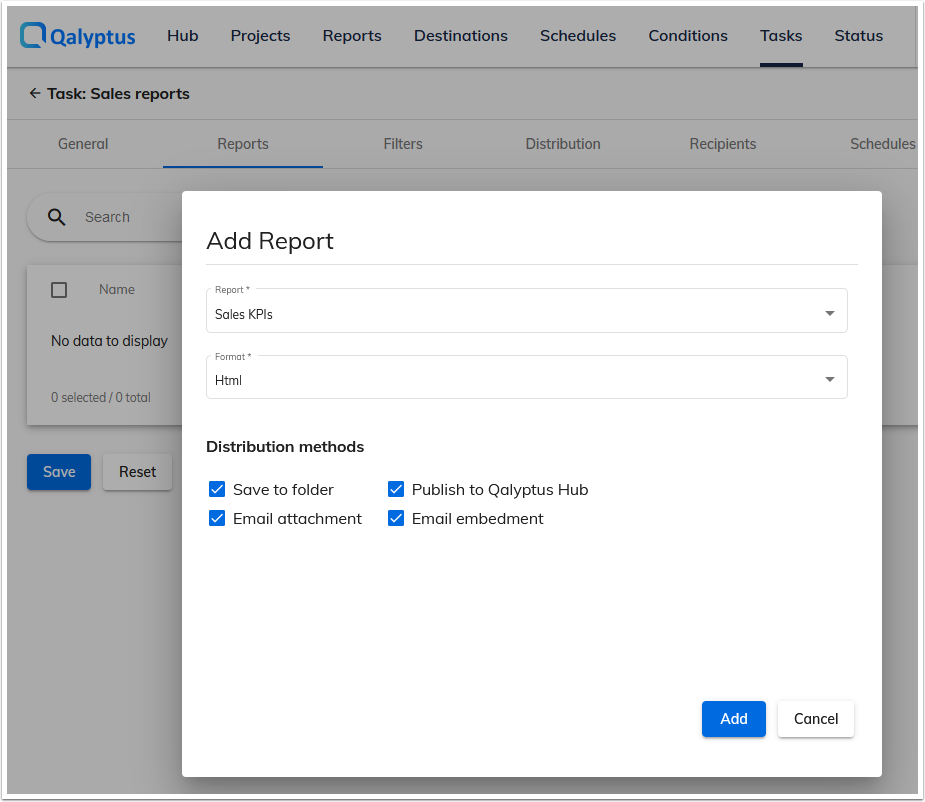
Task: Open the Distribution tab
Action: 562,144
